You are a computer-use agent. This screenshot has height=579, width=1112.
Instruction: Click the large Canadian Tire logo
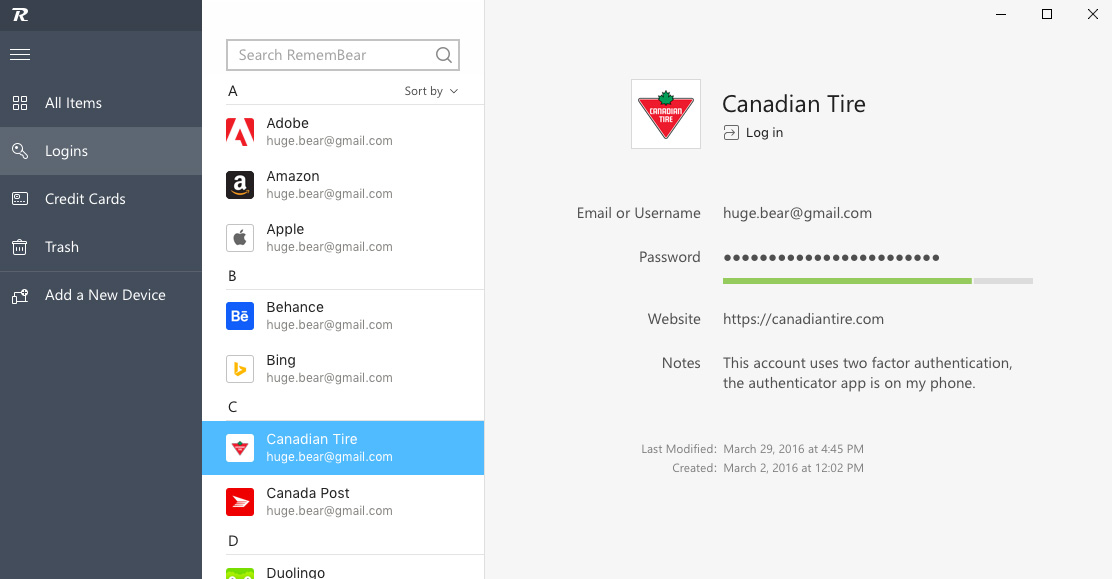coord(666,114)
